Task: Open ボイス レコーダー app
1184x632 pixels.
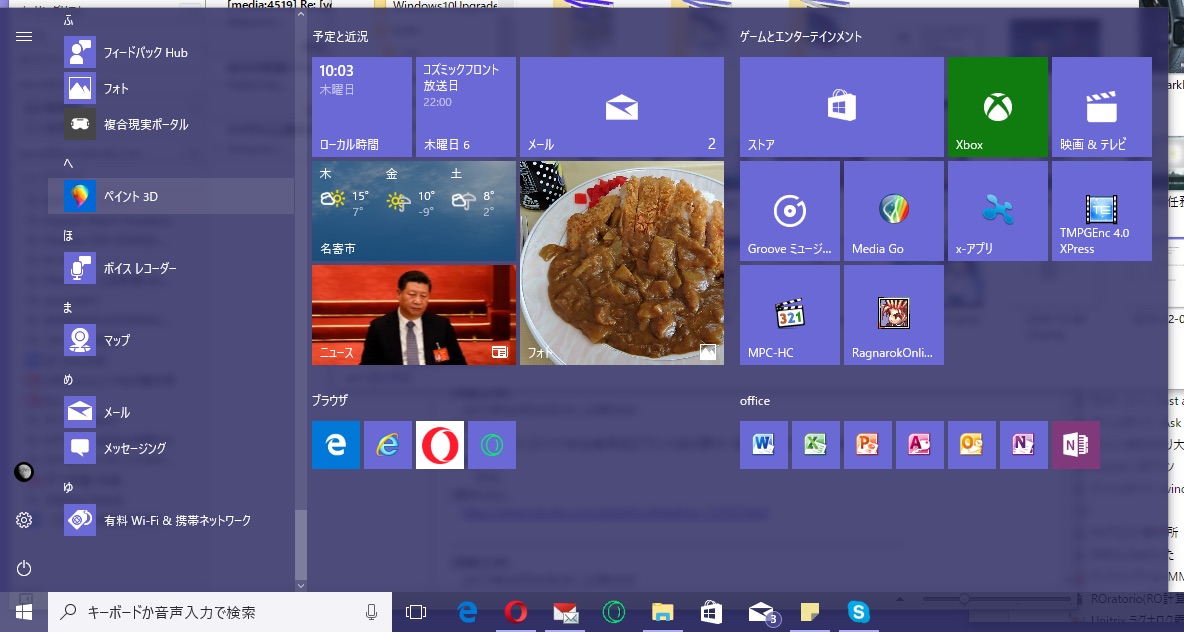Action: click(x=171, y=268)
